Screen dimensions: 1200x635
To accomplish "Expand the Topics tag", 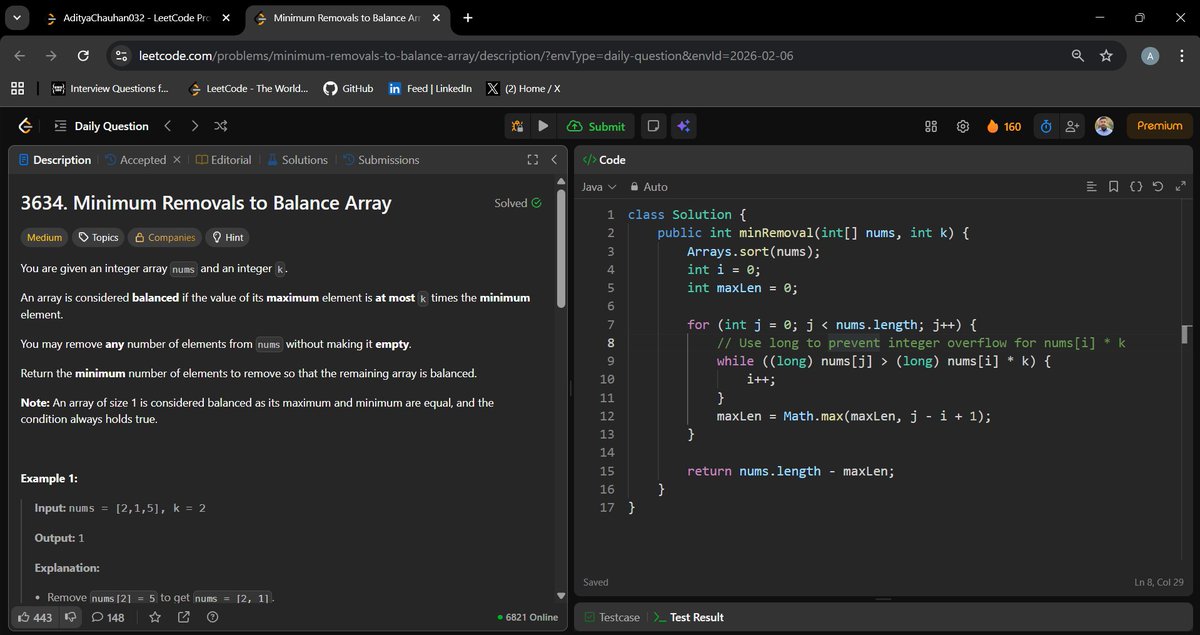I will [98, 238].
